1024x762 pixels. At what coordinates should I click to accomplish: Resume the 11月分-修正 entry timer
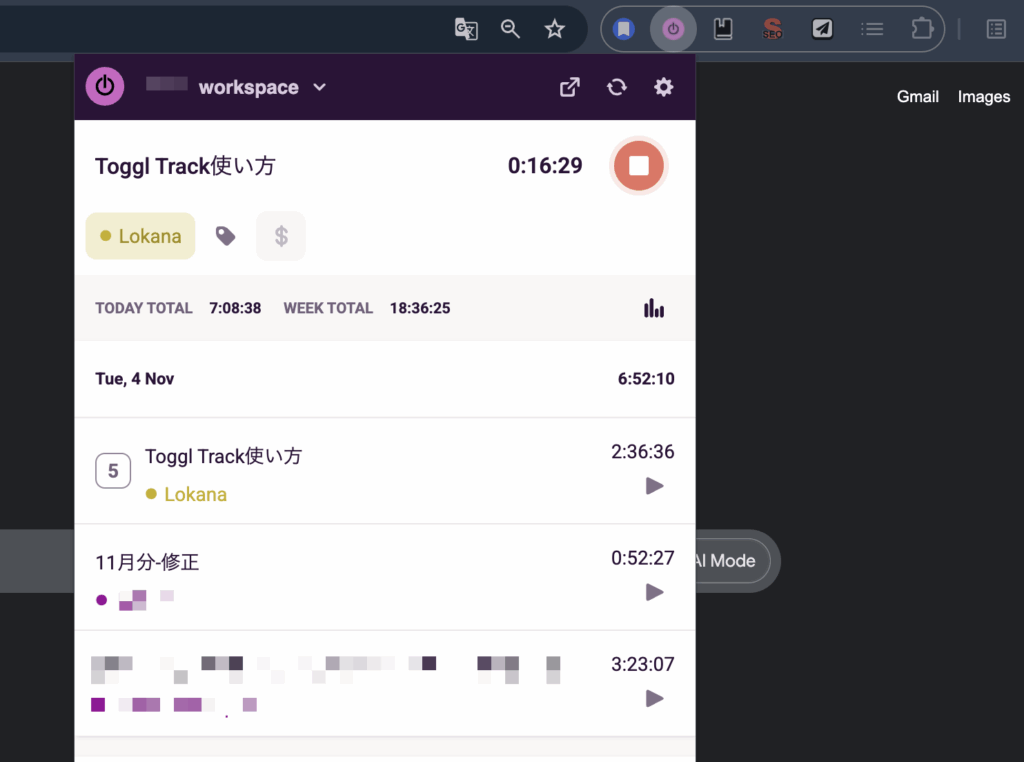pyautogui.click(x=654, y=592)
